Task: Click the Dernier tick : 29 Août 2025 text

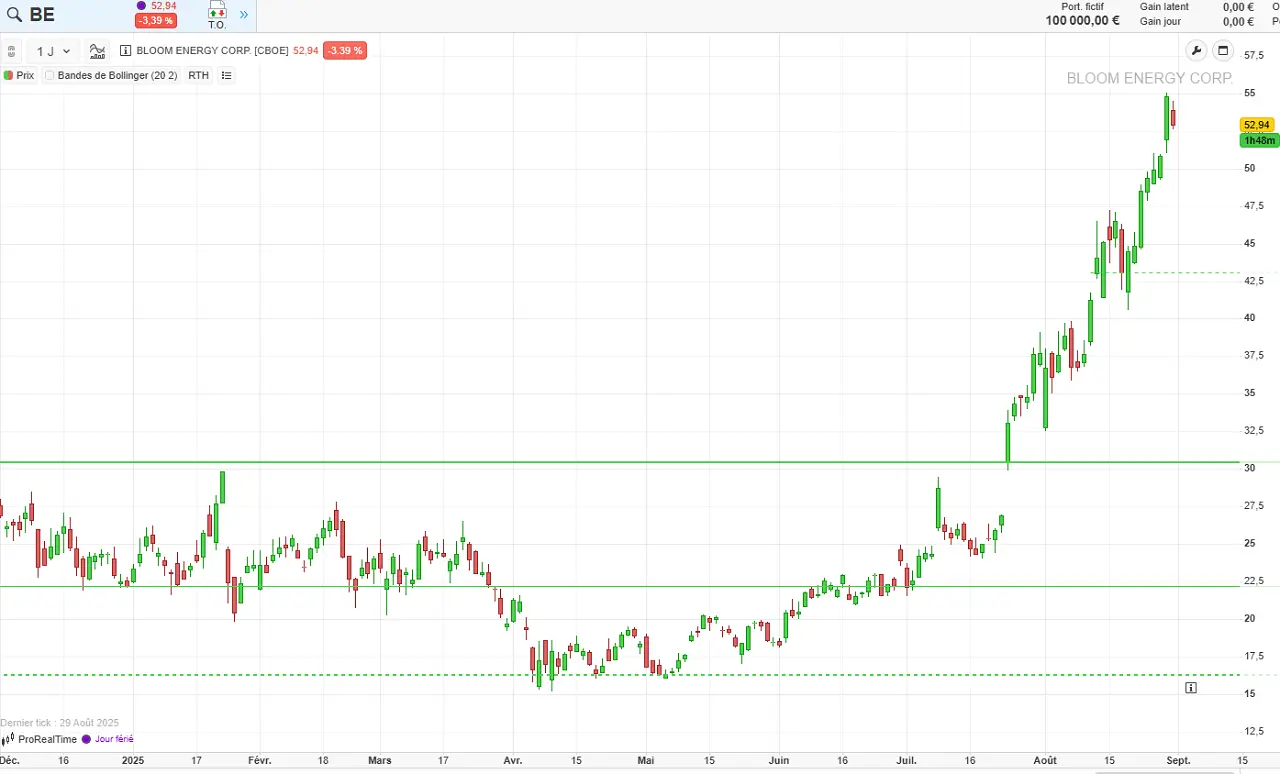Action: click(59, 723)
